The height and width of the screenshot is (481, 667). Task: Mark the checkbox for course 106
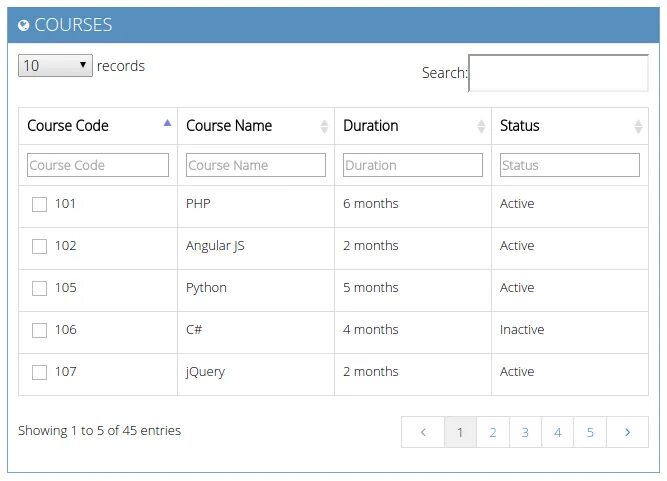tap(40, 330)
